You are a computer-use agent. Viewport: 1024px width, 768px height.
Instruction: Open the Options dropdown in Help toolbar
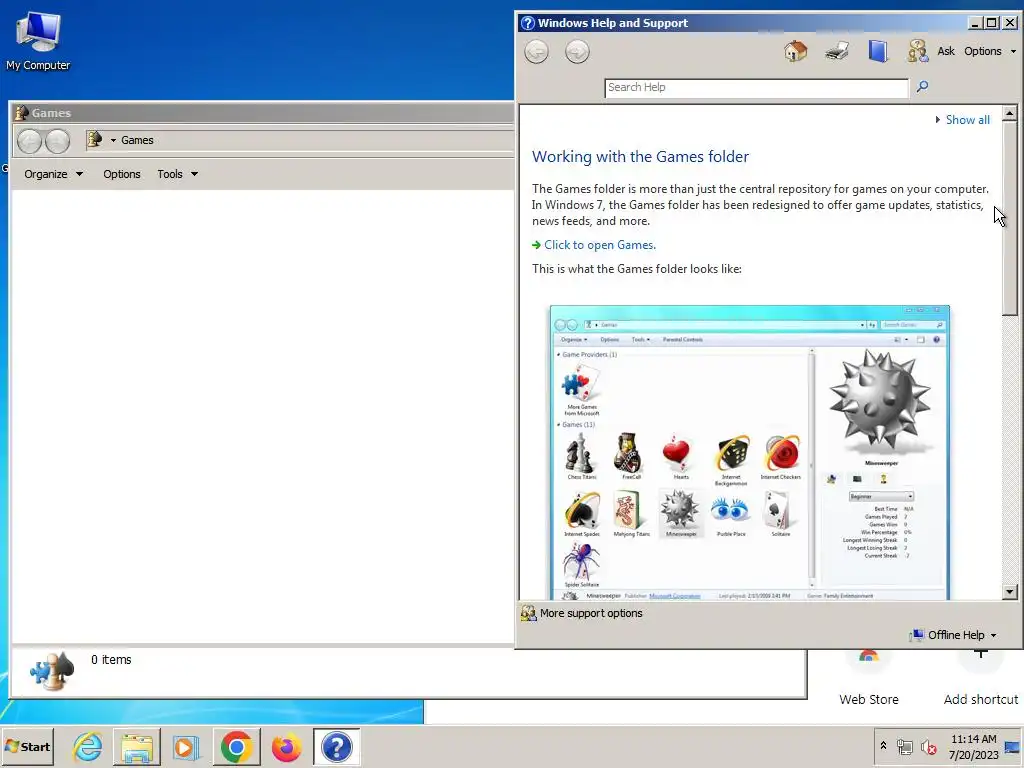click(x=990, y=51)
